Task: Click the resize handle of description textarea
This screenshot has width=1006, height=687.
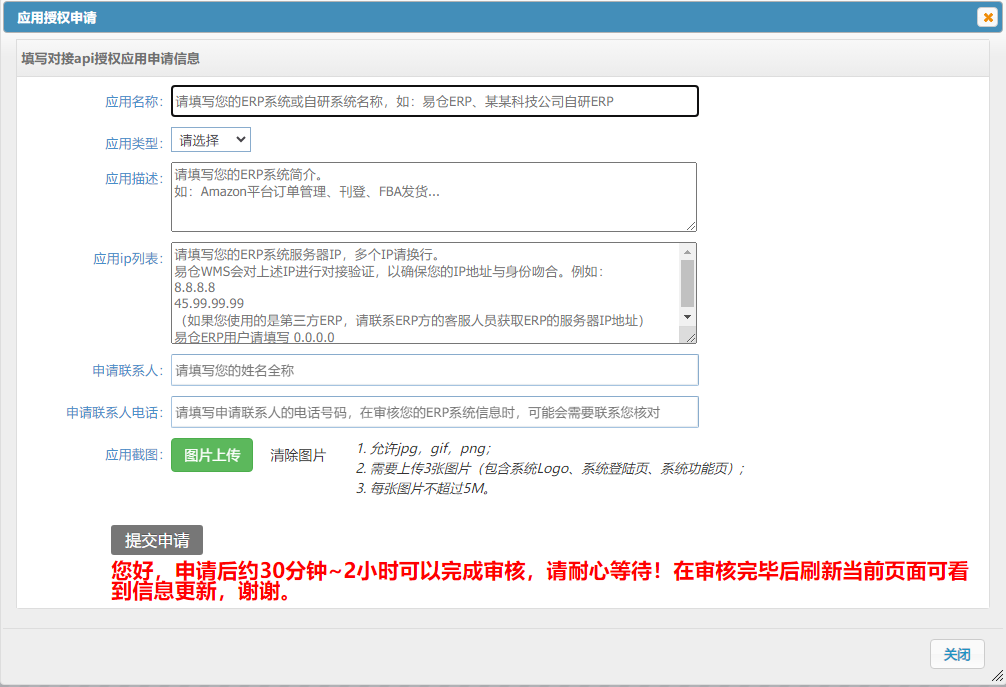Action: click(x=692, y=227)
